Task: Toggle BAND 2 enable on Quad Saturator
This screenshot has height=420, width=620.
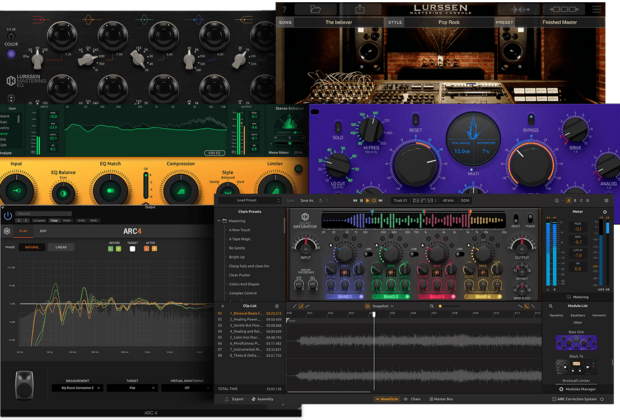Action: click(x=407, y=297)
